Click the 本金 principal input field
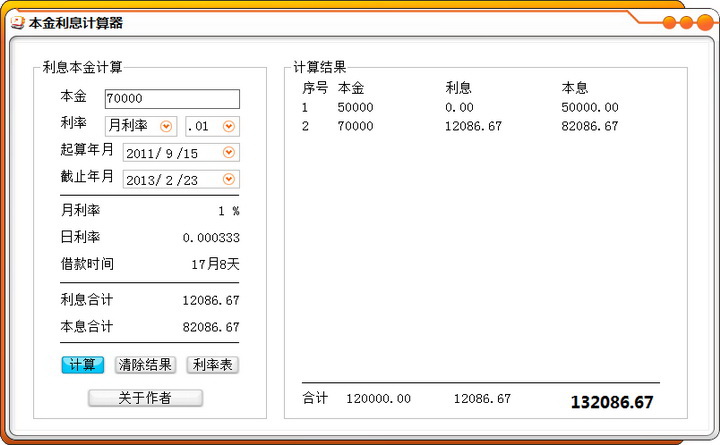Screen dimensions: 720x445 point(172,99)
